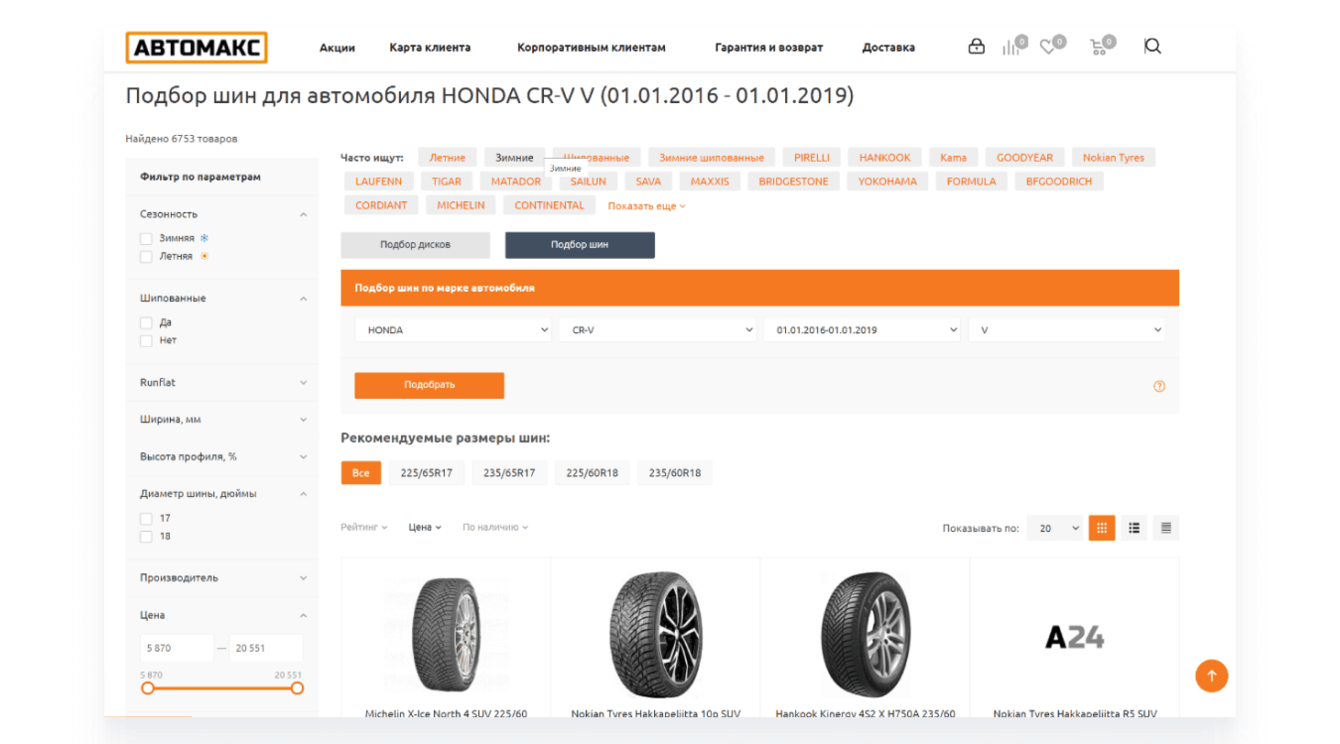The image size is (1340, 744).
Task: Open the V modification dropdown
Action: click(x=1066, y=330)
